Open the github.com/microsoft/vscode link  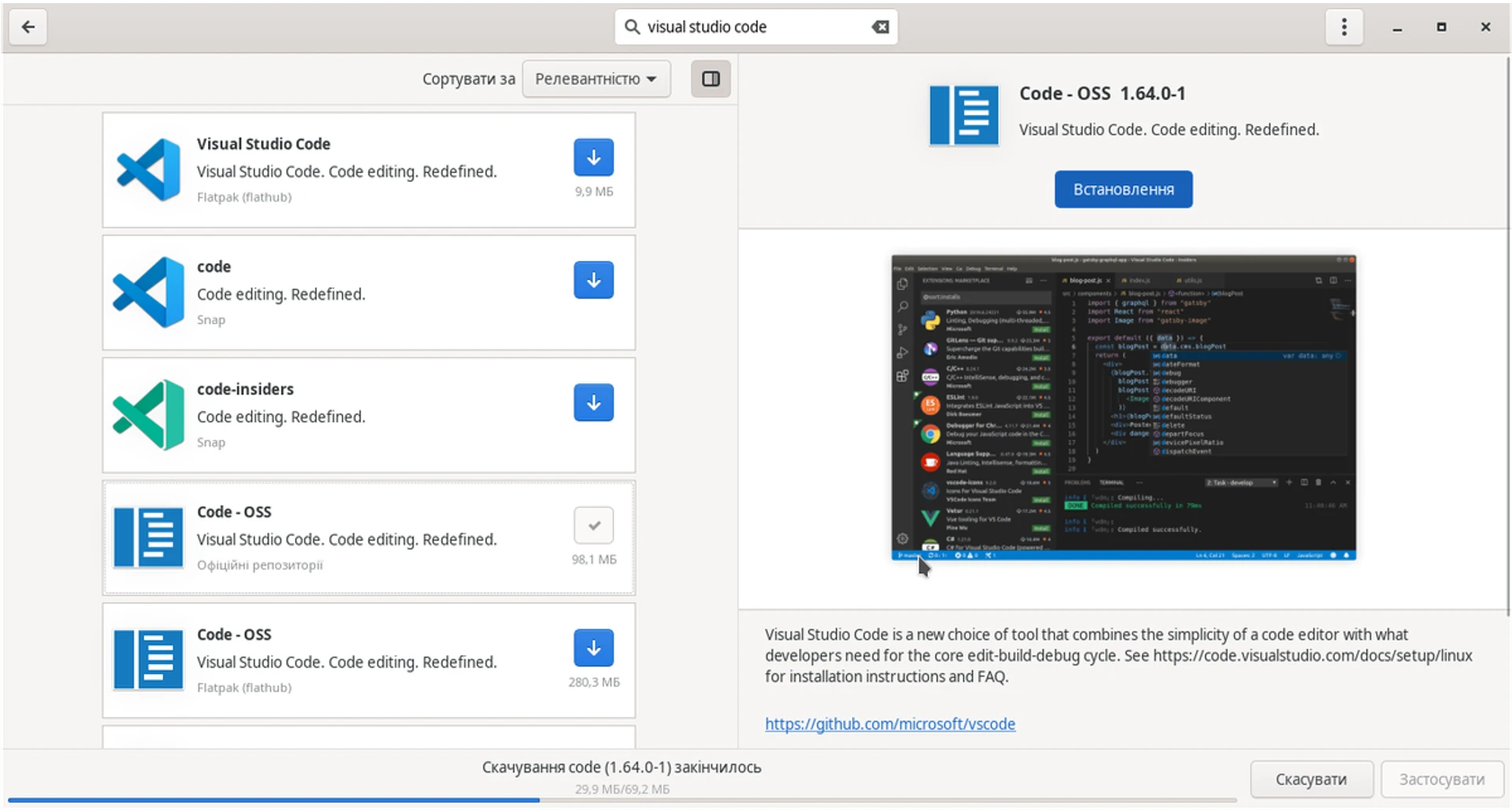click(890, 724)
